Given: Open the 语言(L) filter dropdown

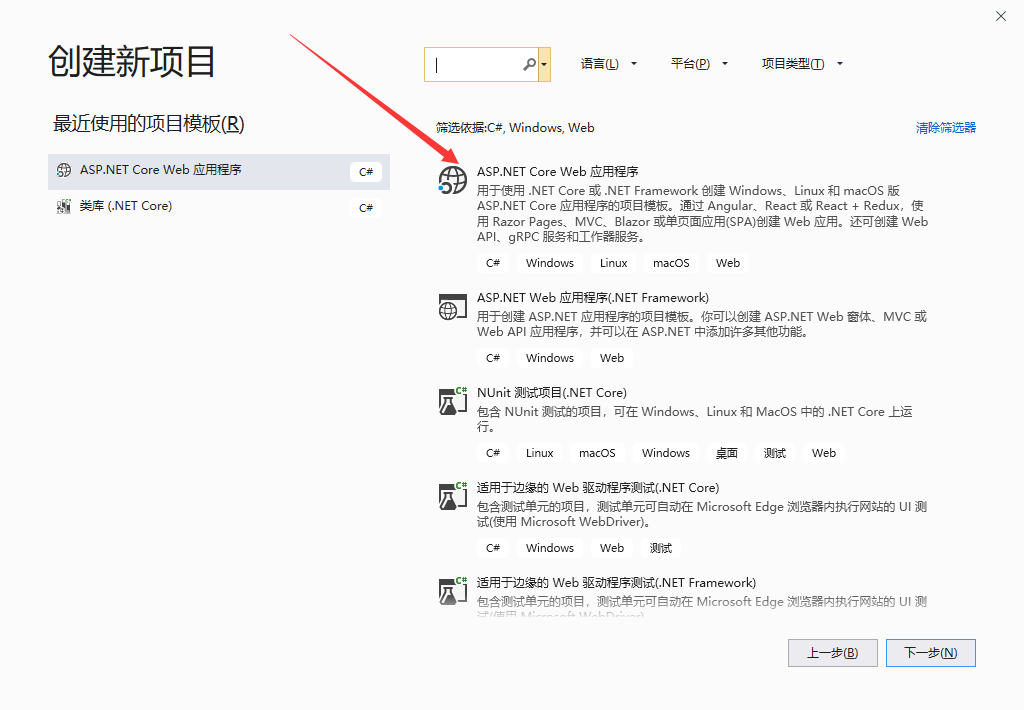Looking at the screenshot, I should pos(608,64).
